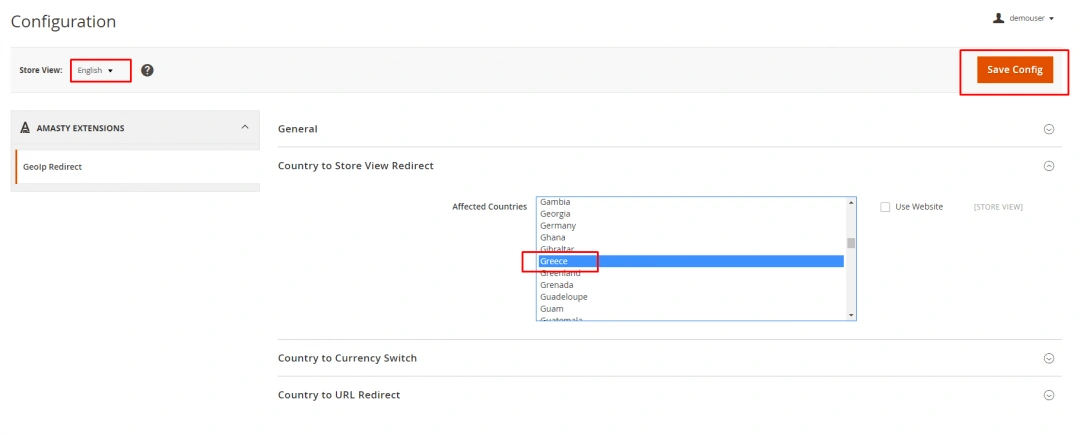This screenshot has width=1080, height=434.
Task: Choose Grenada from Affected Countries
Action: 557,285
